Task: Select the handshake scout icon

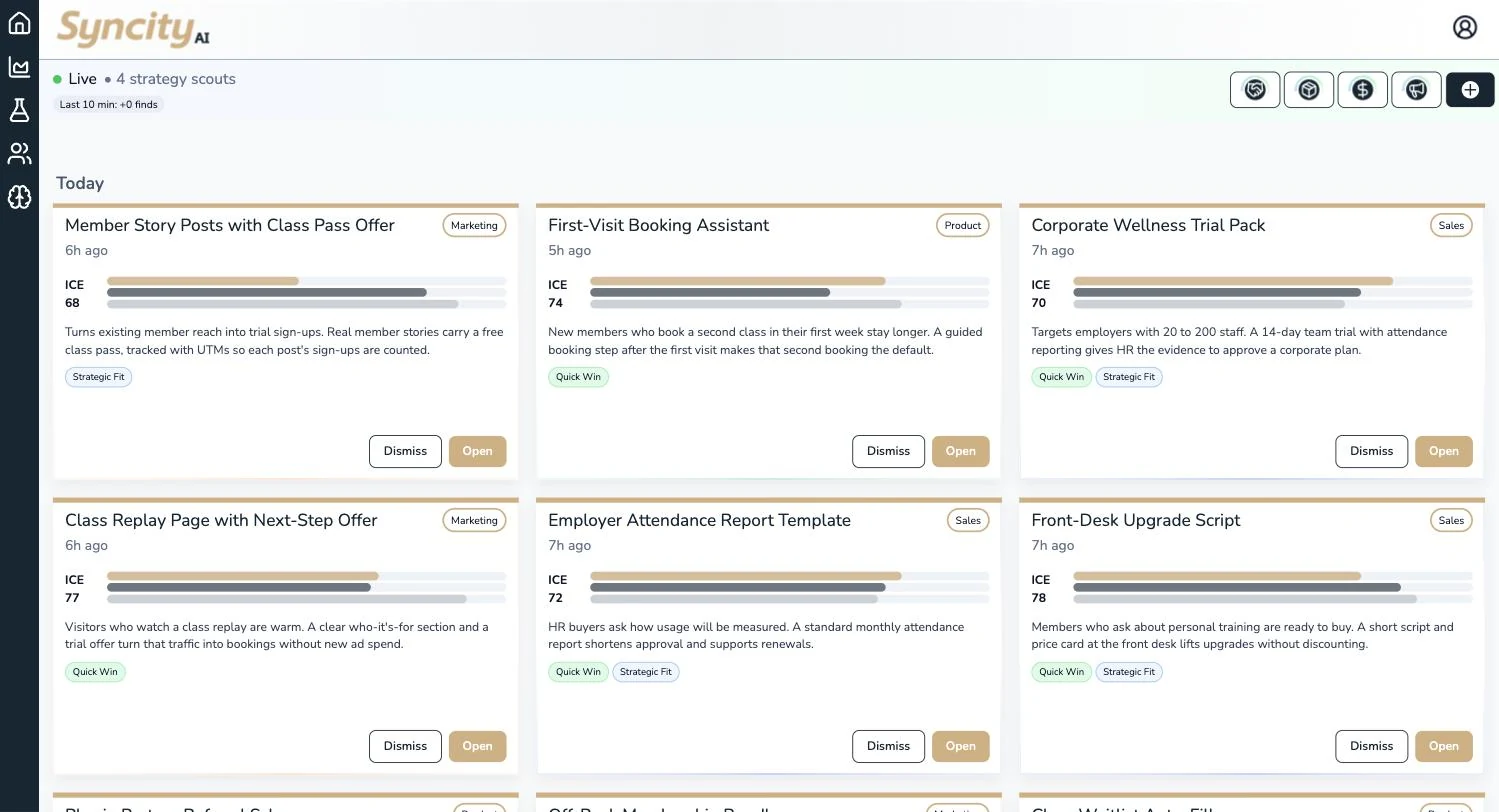Action: tap(1255, 90)
